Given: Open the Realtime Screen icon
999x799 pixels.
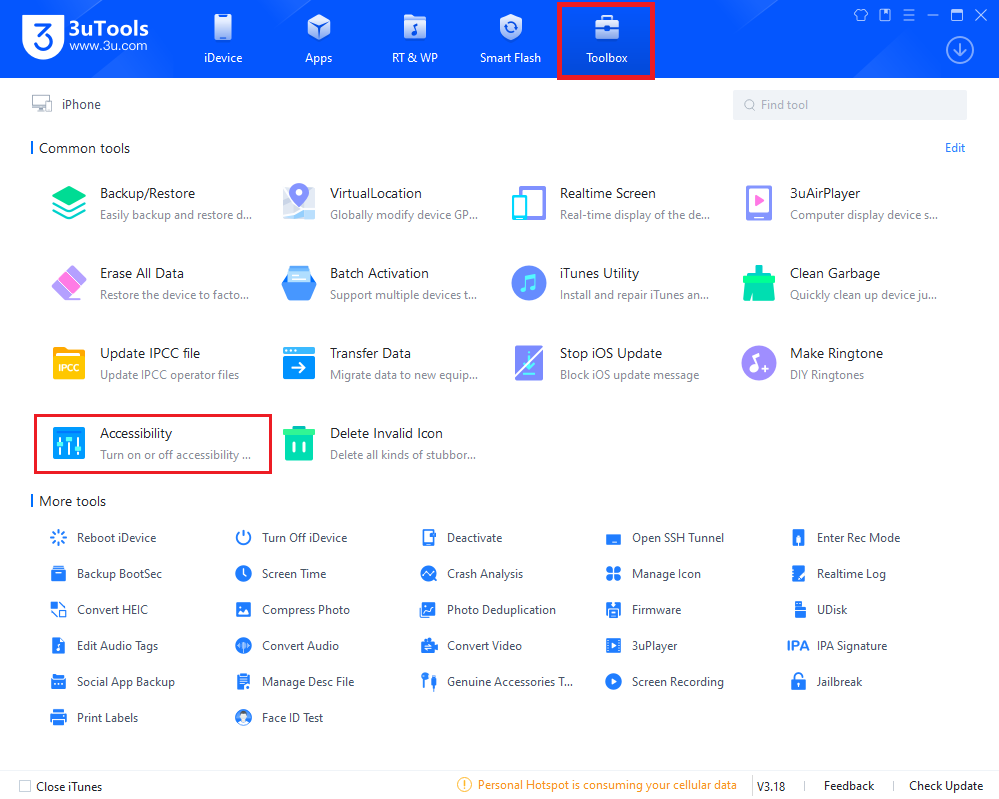Looking at the screenshot, I should coord(529,203).
